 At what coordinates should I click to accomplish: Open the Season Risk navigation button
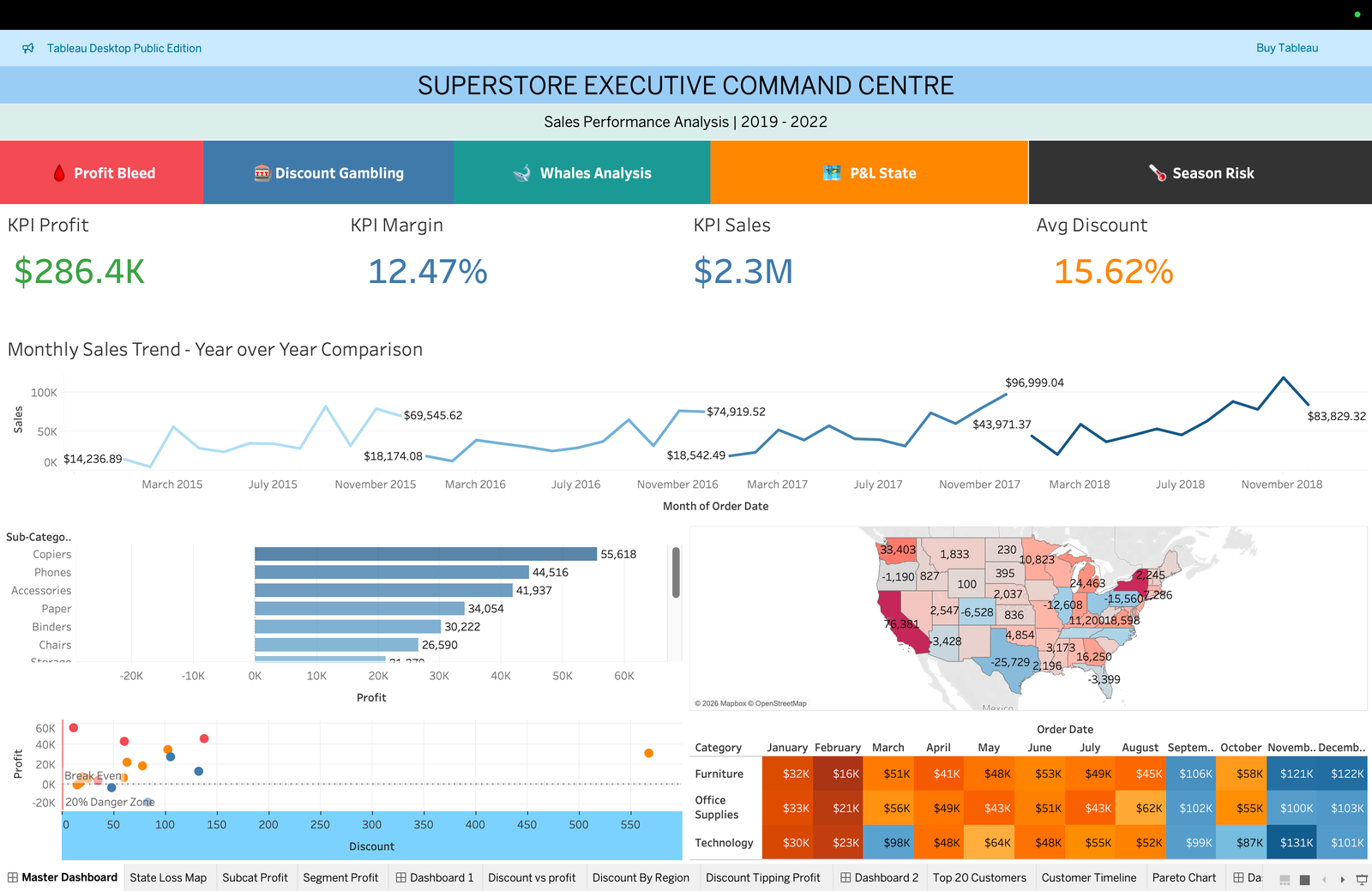point(1200,172)
